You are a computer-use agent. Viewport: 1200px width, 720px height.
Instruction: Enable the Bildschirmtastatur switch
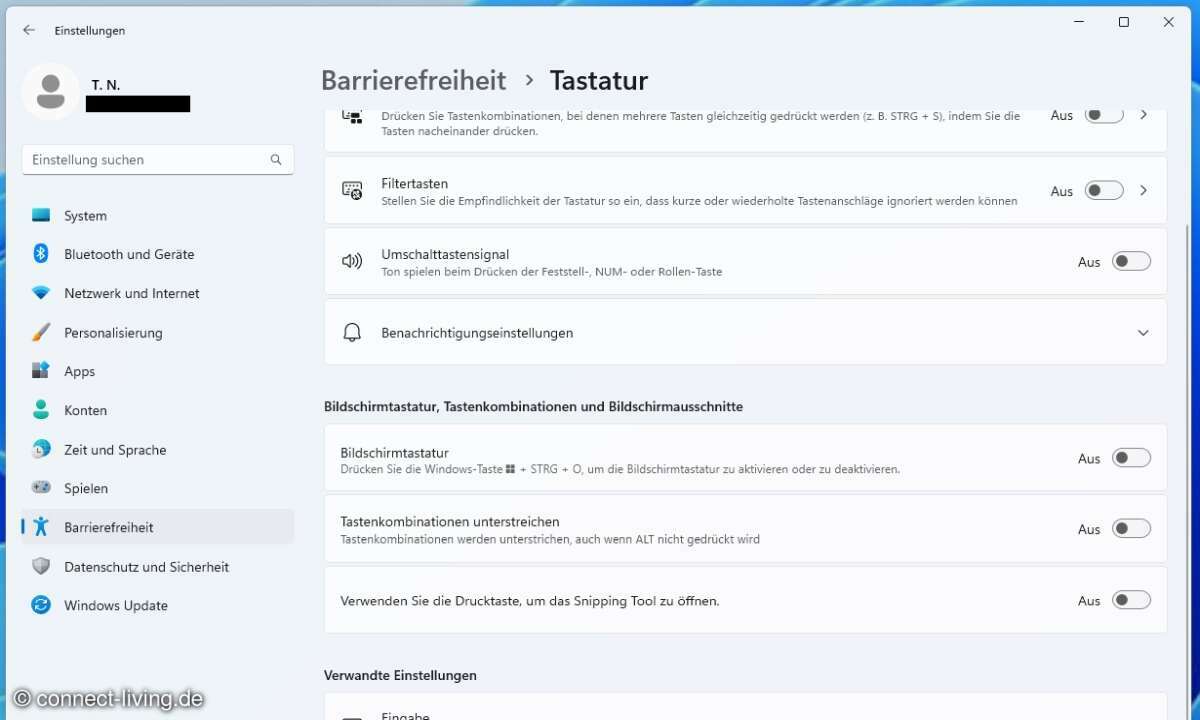coord(1132,458)
